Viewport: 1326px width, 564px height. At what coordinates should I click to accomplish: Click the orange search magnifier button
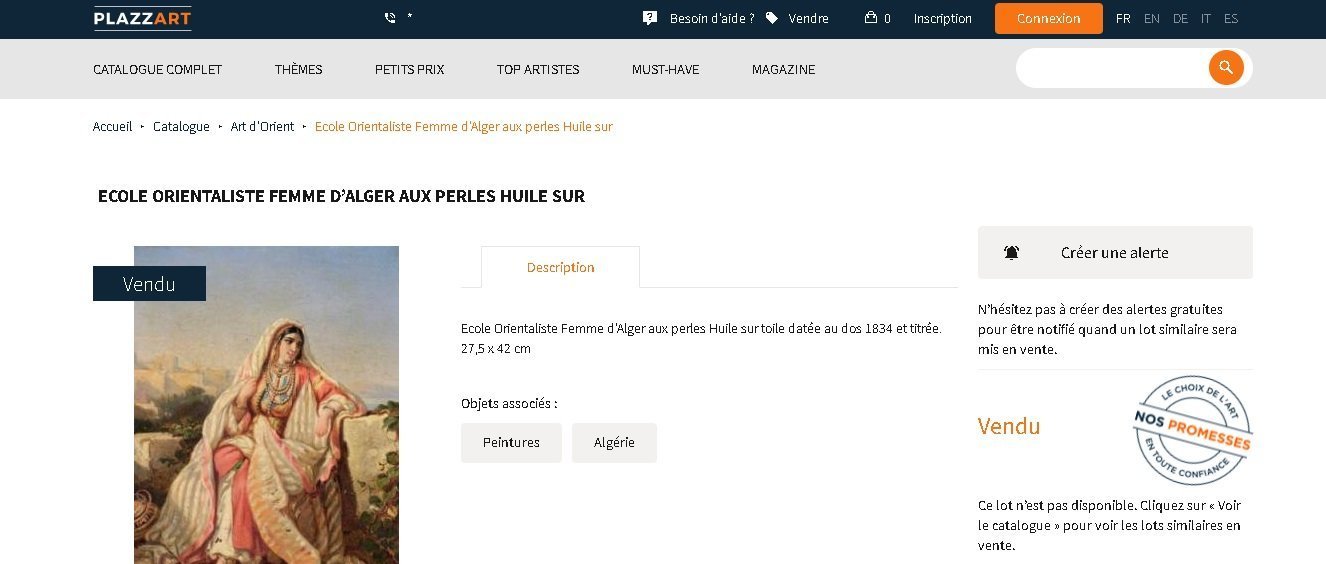point(1226,68)
